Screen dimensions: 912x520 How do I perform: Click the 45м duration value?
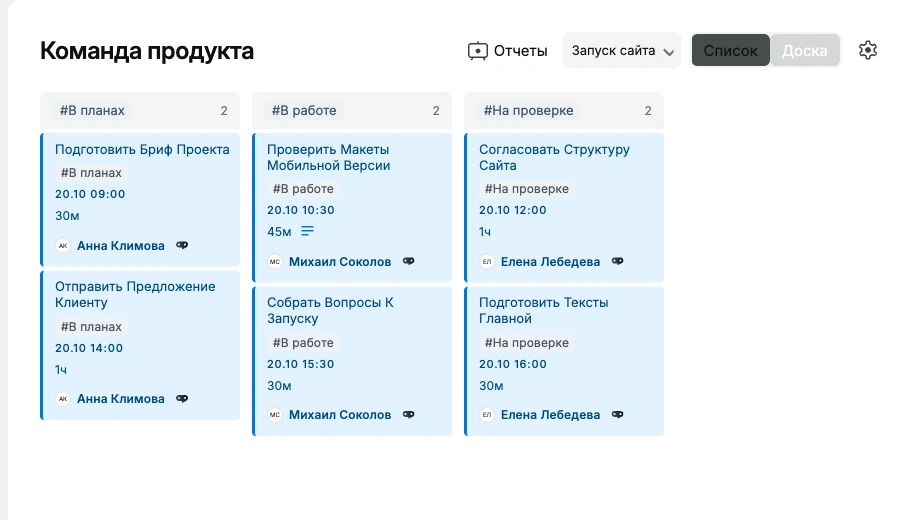[x=279, y=232]
